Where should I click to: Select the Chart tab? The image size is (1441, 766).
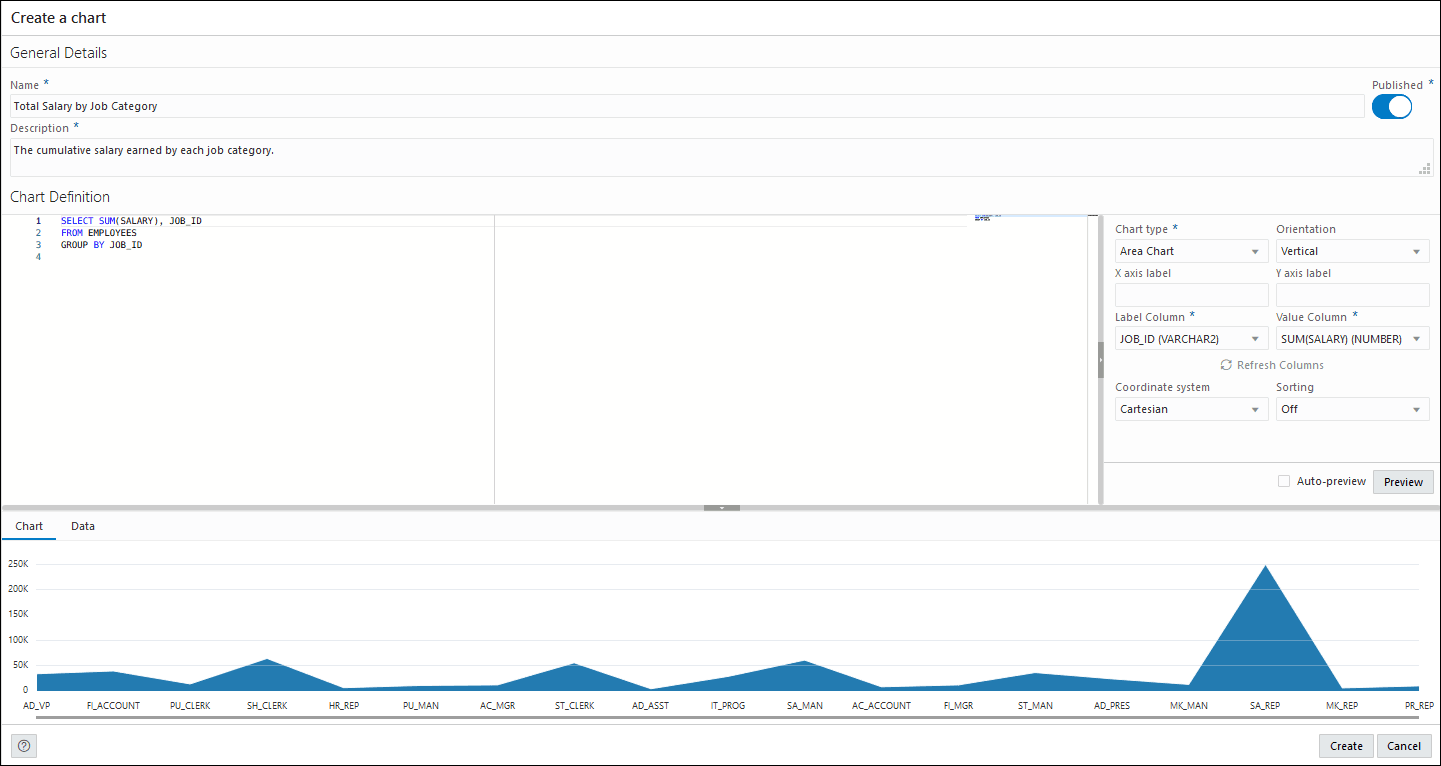click(x=29, y=525)
